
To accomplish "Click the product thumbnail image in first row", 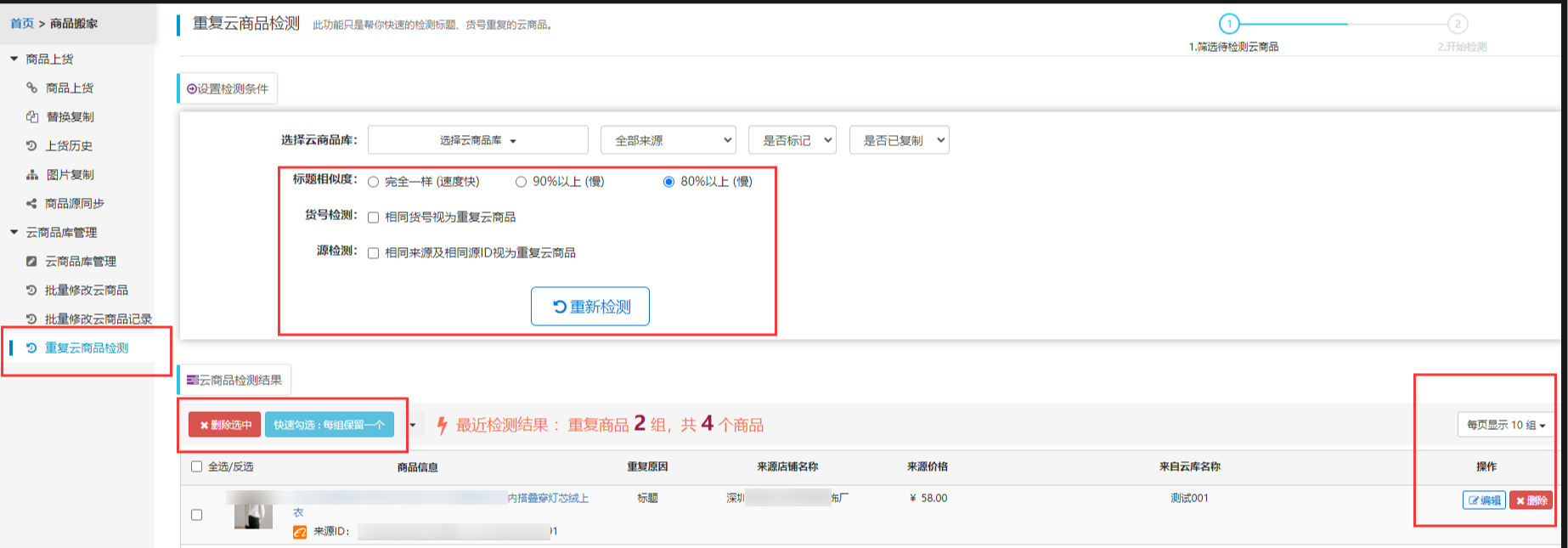I will pyautogui.click(x=253, y=516).
